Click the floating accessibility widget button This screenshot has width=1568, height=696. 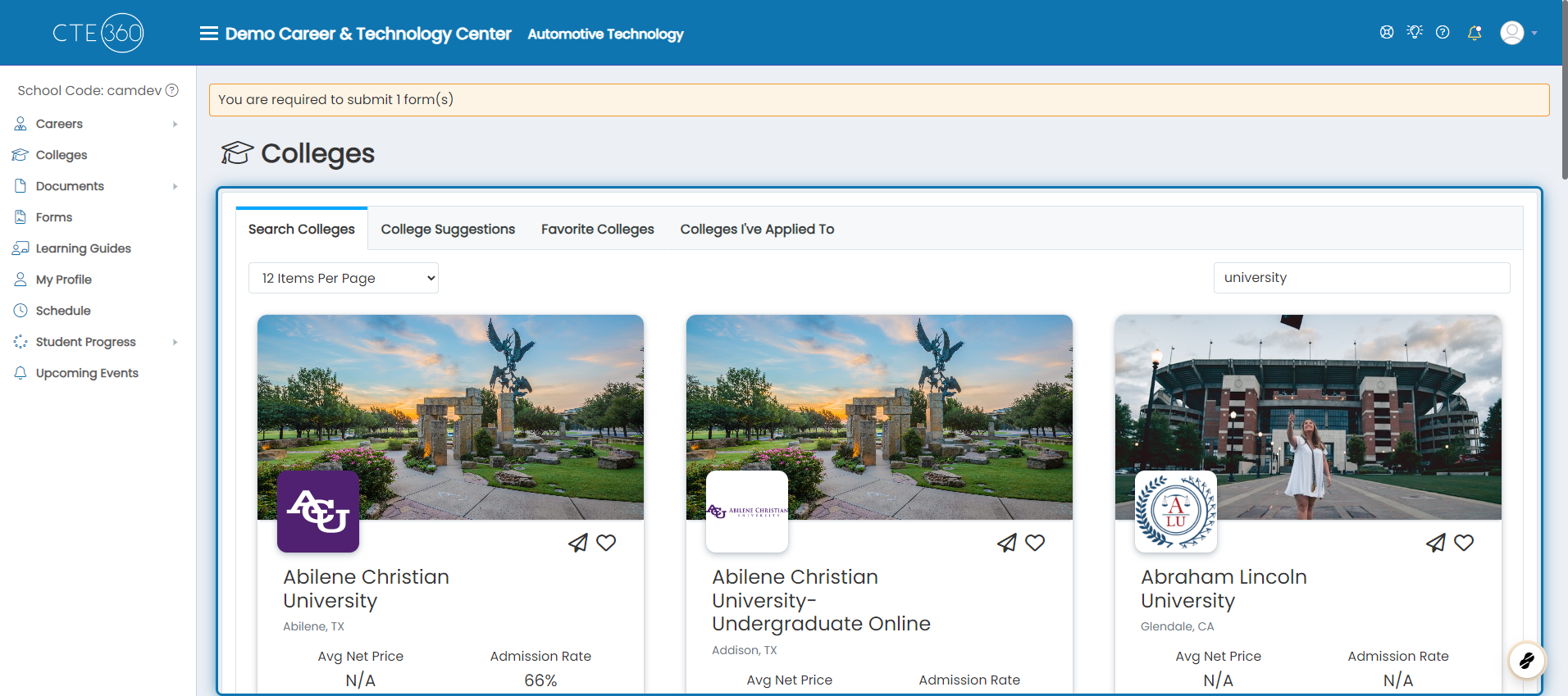coord(1527,661)
